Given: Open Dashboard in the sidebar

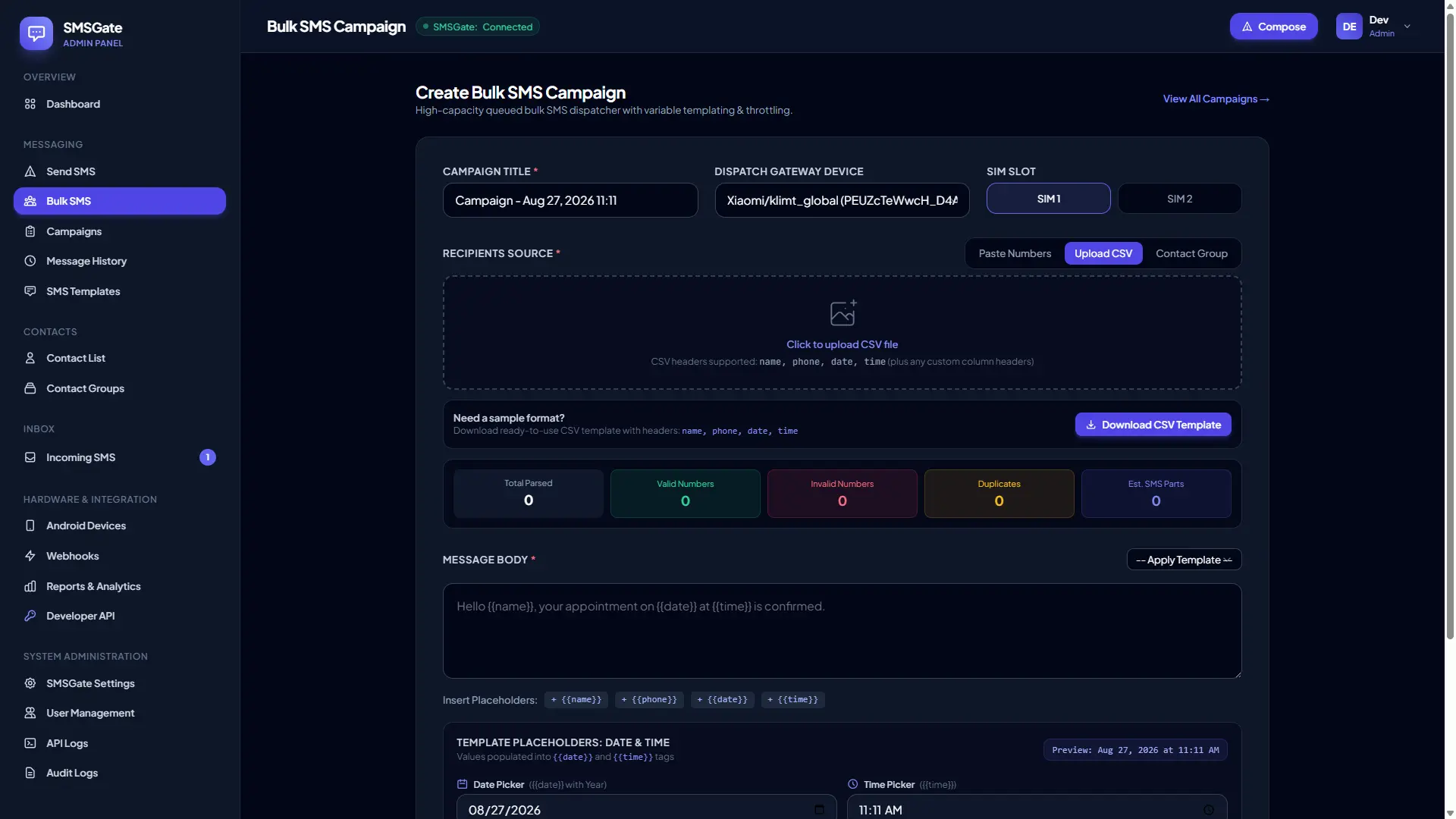Looking at the screenshot, I should coord(120,104).
